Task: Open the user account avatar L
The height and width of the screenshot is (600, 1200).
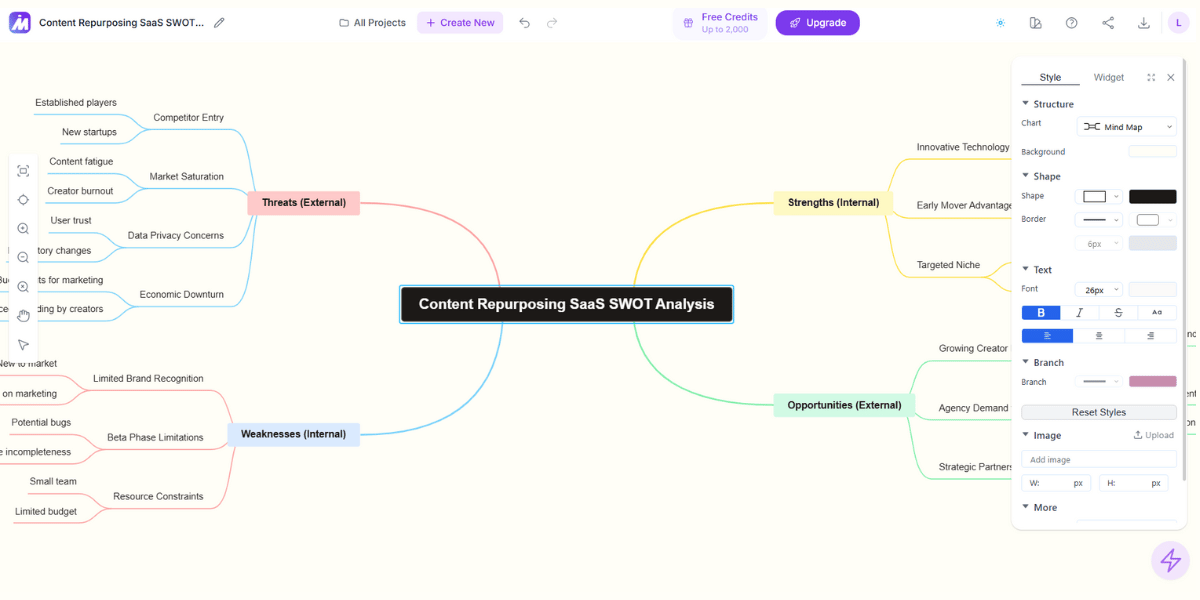Action: tap(1179, 23)
